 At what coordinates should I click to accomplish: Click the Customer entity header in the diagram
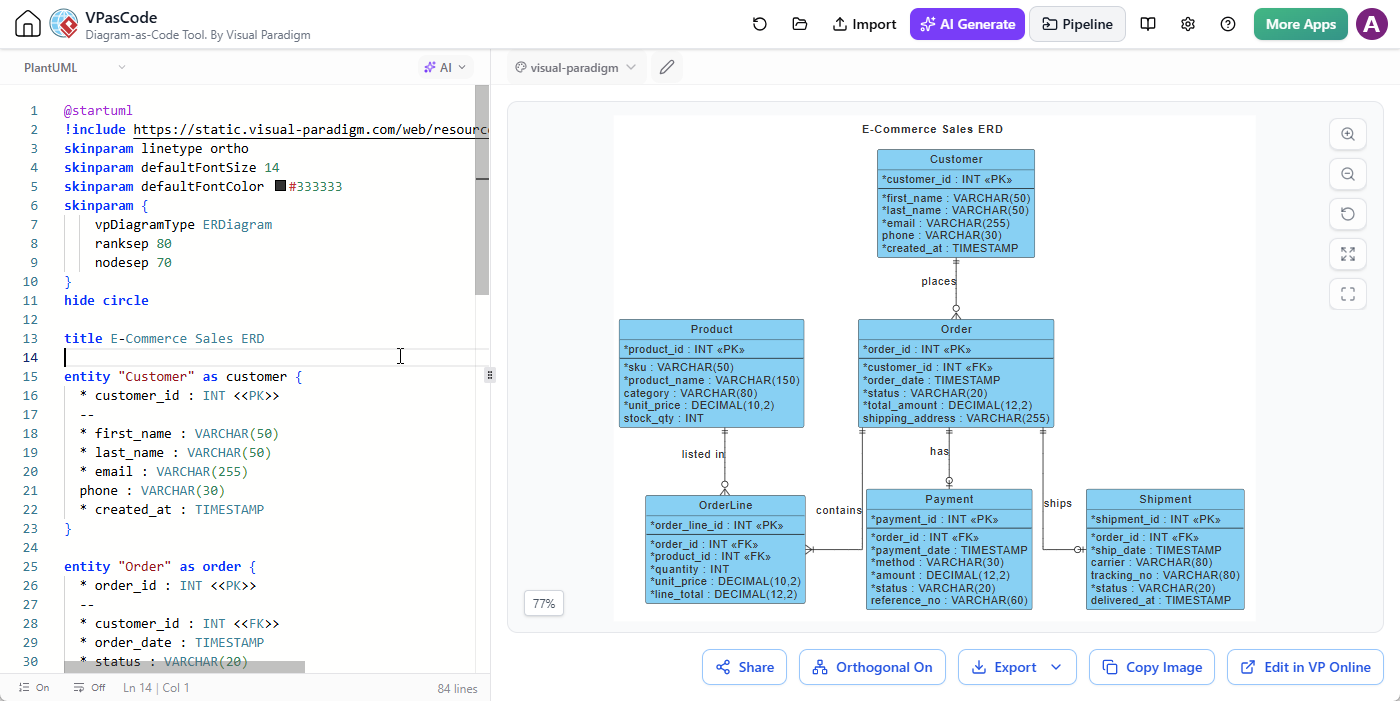(956, 159)
